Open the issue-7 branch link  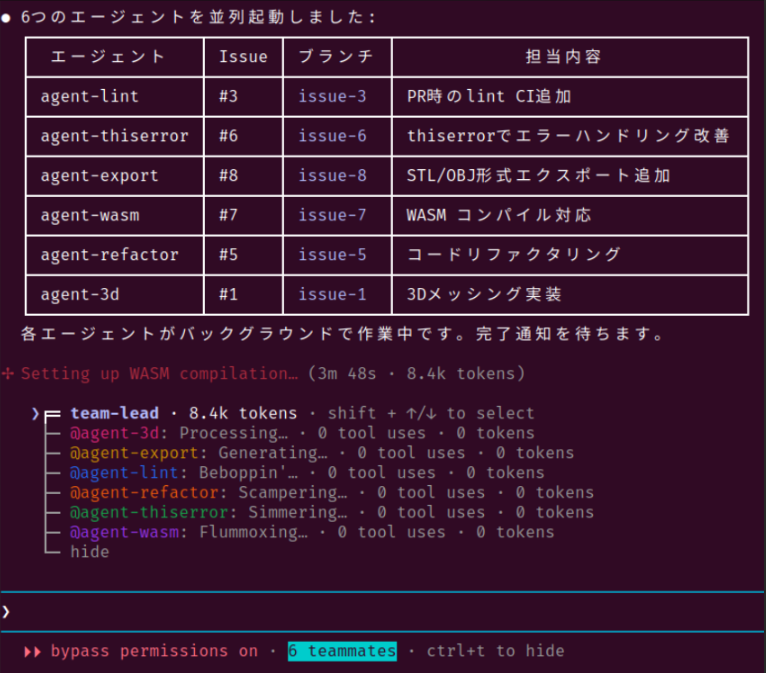click(332, 215)
